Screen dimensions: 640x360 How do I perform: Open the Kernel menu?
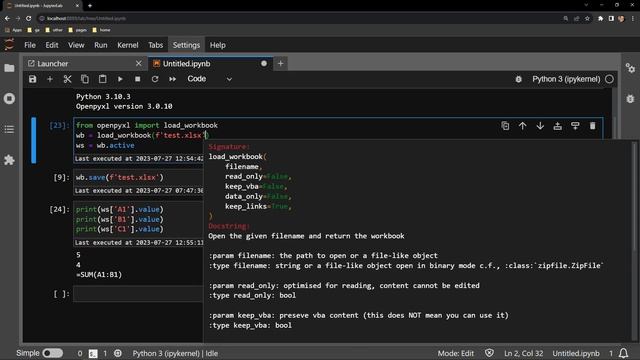point(128,45)
